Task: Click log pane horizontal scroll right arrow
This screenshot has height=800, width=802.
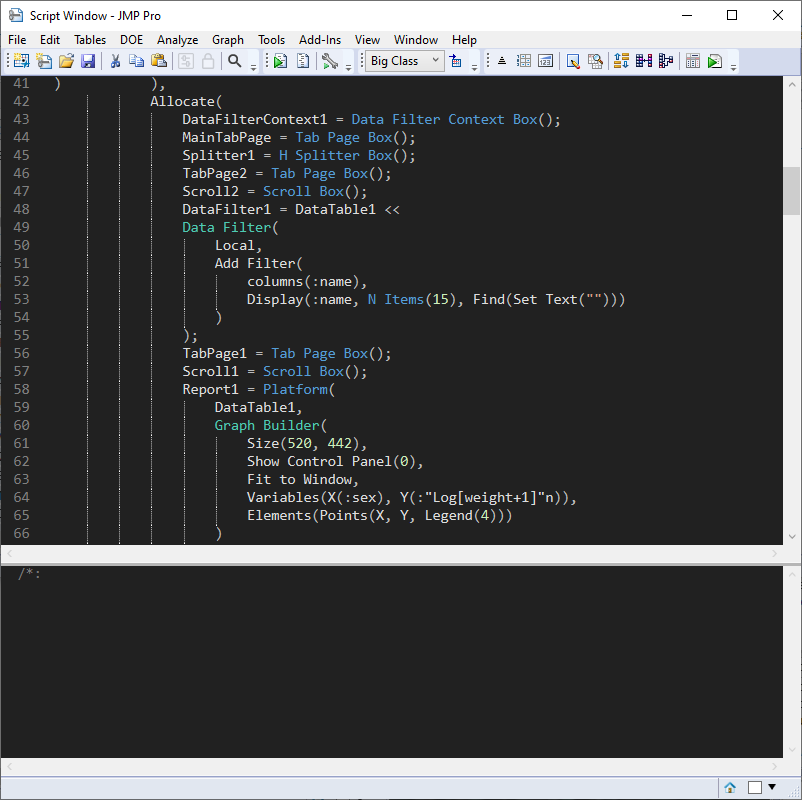Action: tap(774, 766)
